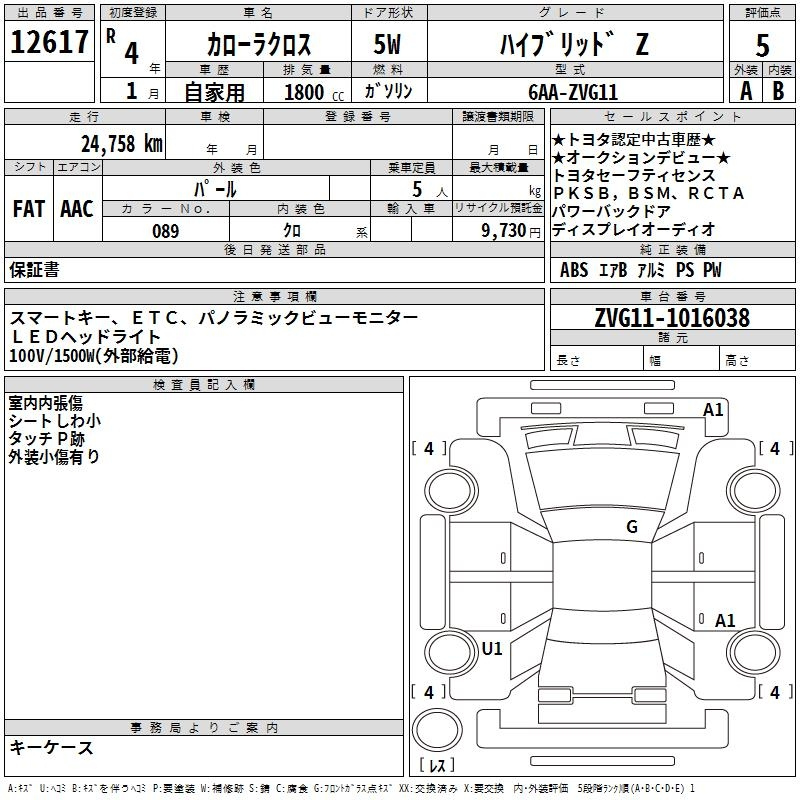Click U1 dent mark near rear-left wheel
The width and height of the screenshot is (800, 800).
[492, 648]
